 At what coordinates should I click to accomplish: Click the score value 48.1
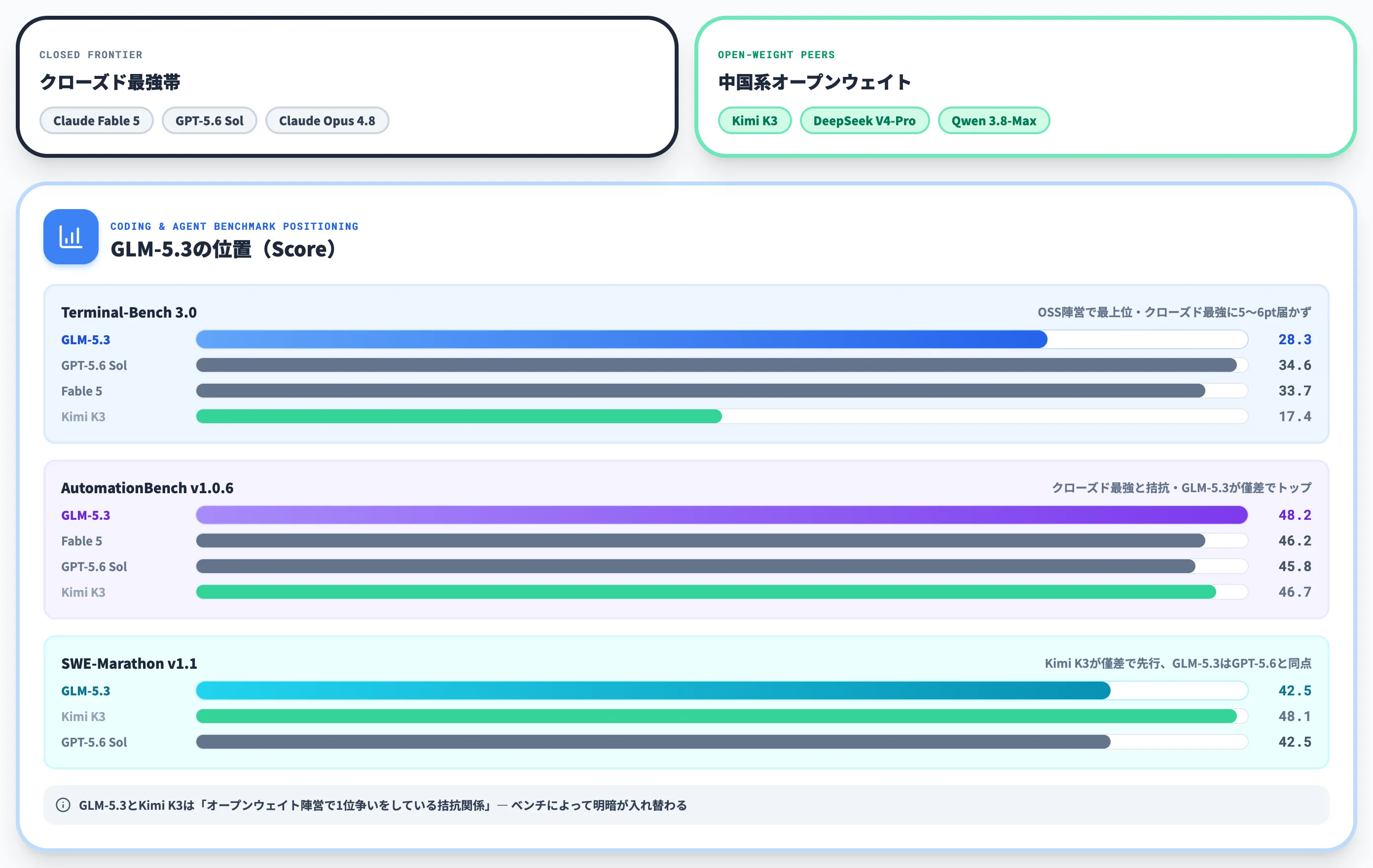click(1295, 716)
